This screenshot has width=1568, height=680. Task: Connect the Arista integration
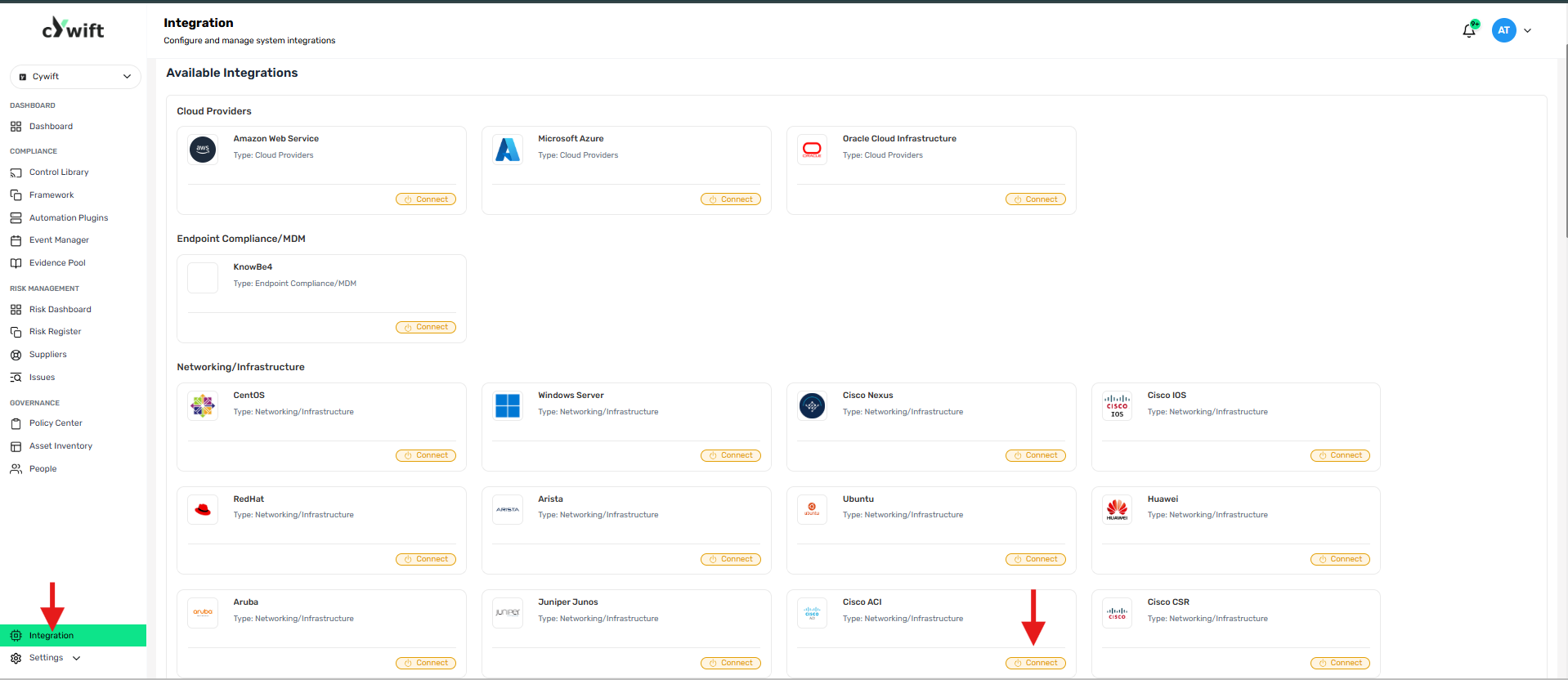731,559
